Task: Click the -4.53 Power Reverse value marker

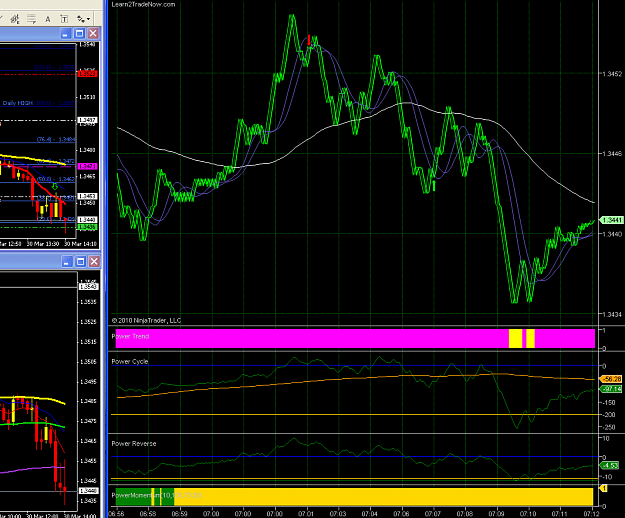Action: pos(610,465)
